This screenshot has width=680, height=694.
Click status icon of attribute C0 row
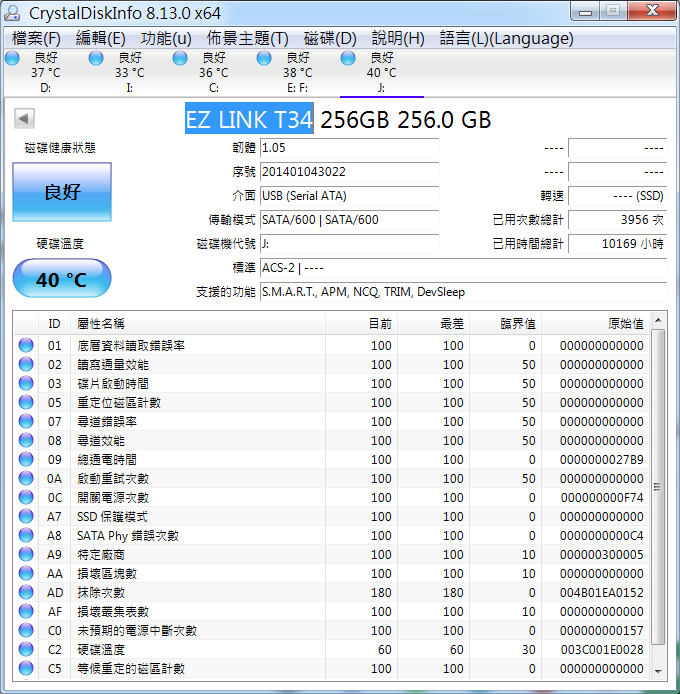26,630
